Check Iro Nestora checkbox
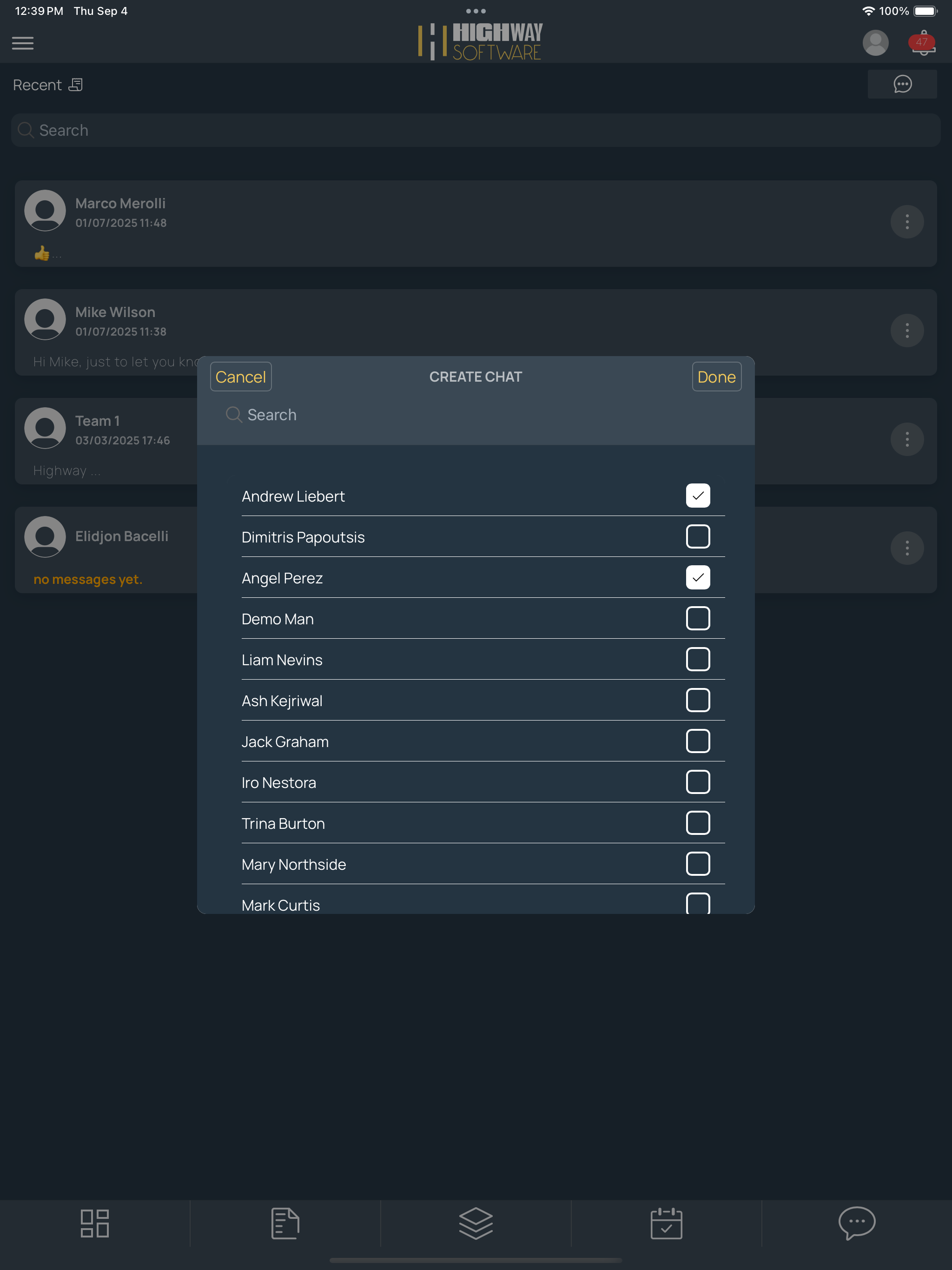The height and width of the screenshot is (1270, 952). point(698,782)
